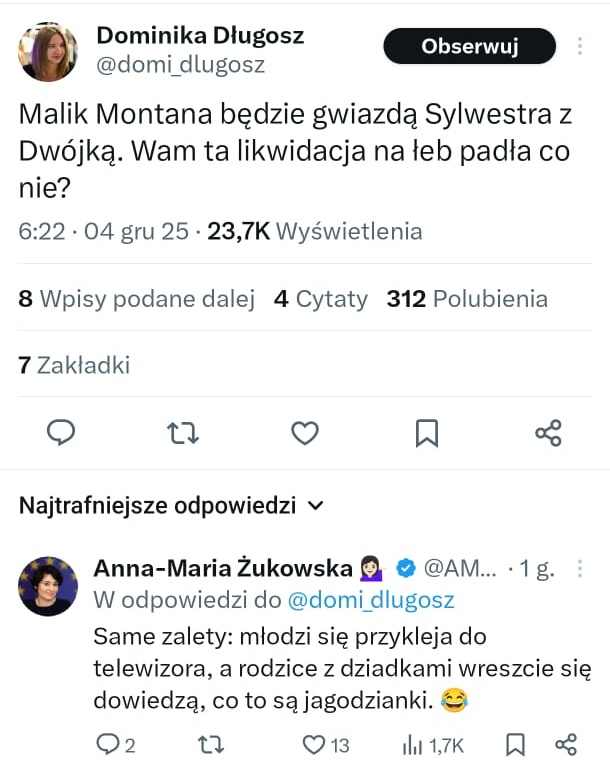Expand the Najtrafniejsze odpowiedzi sort dropdown
This screenshot has width=610, height=773.
[x=316, y=505]
